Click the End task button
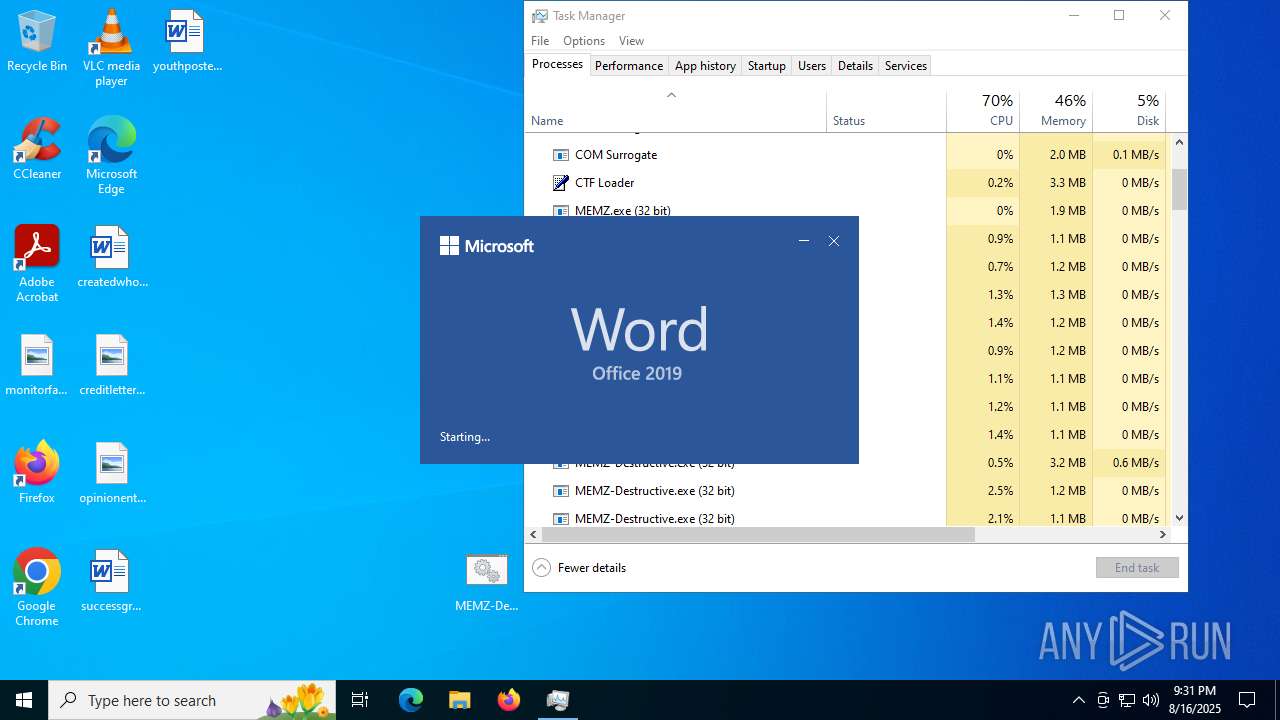This screenshot has height=720, width=1280. [x=1137, y=568]
